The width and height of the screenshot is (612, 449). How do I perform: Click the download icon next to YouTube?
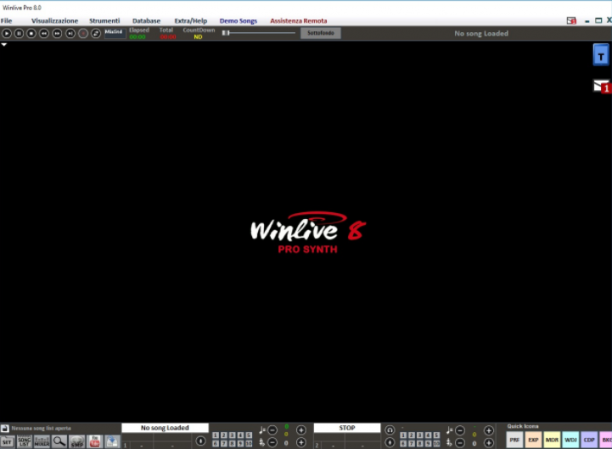click(x=112, y=442)
